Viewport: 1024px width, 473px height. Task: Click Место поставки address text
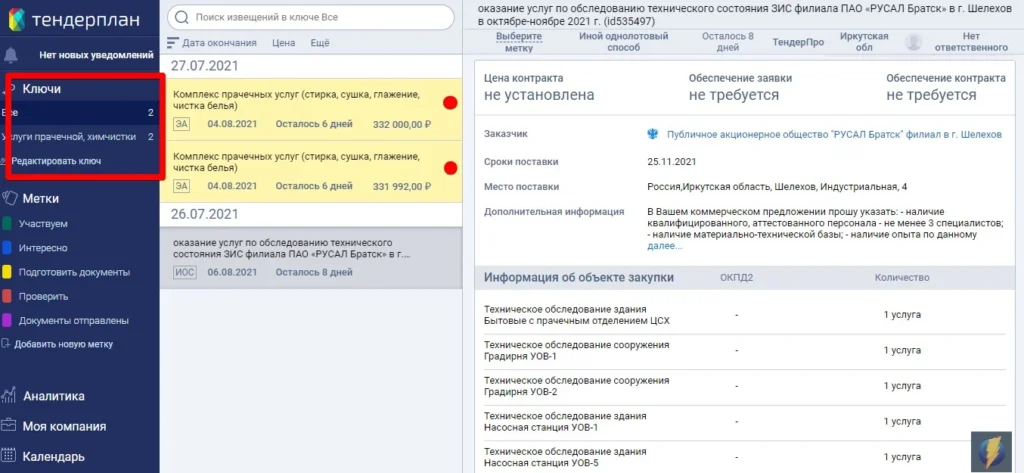point(777,187)
